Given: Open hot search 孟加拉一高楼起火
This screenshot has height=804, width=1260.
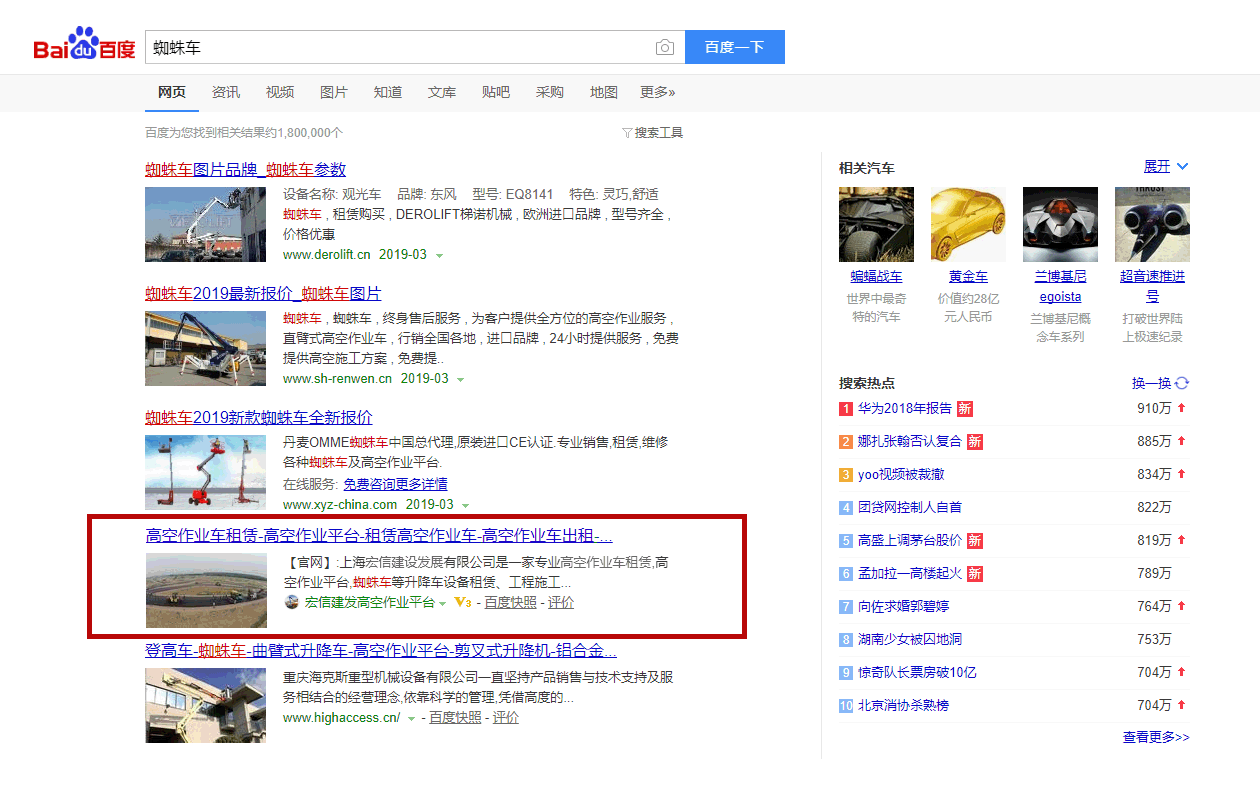Looking at the screenshot, I should [910, 573].
